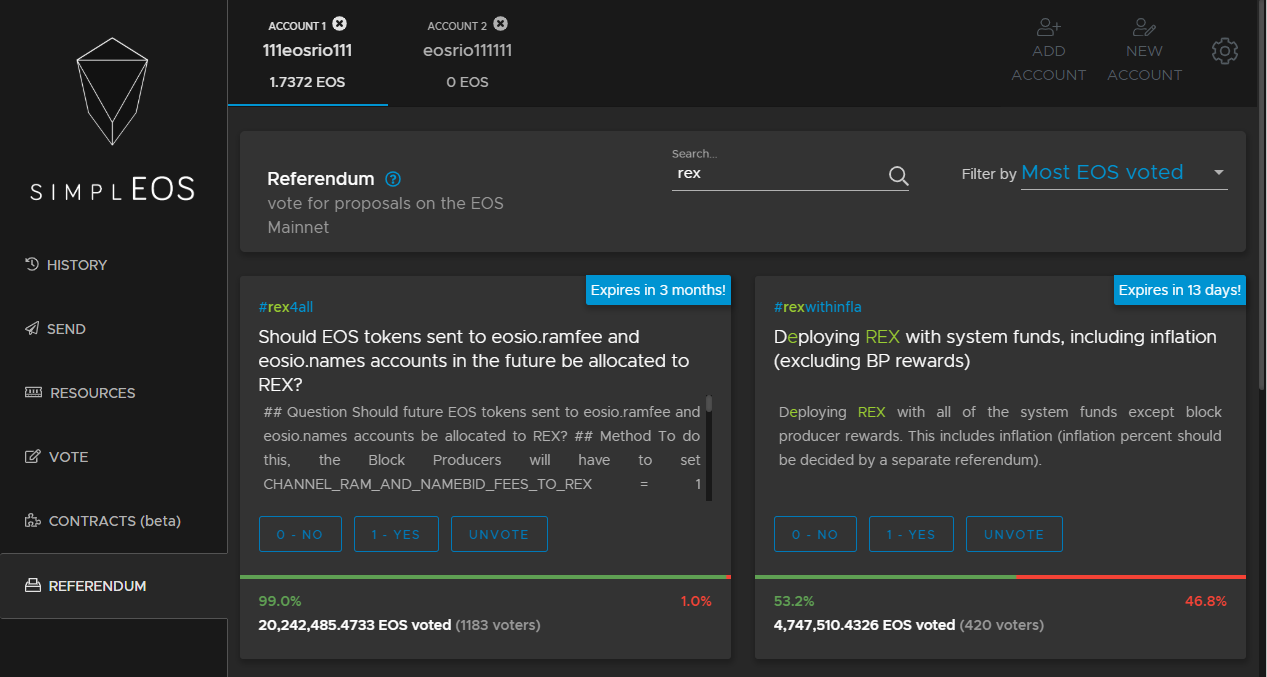1267x677 pixels.
Task: Click the #rexwithinfla proposal tag
Action: 818,307
